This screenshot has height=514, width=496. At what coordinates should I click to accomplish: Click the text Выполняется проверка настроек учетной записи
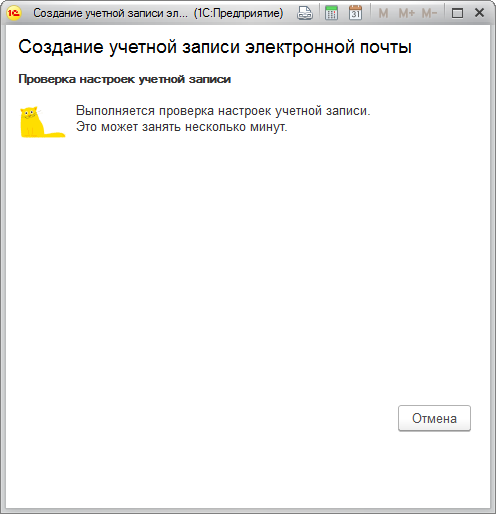point(223,111)
